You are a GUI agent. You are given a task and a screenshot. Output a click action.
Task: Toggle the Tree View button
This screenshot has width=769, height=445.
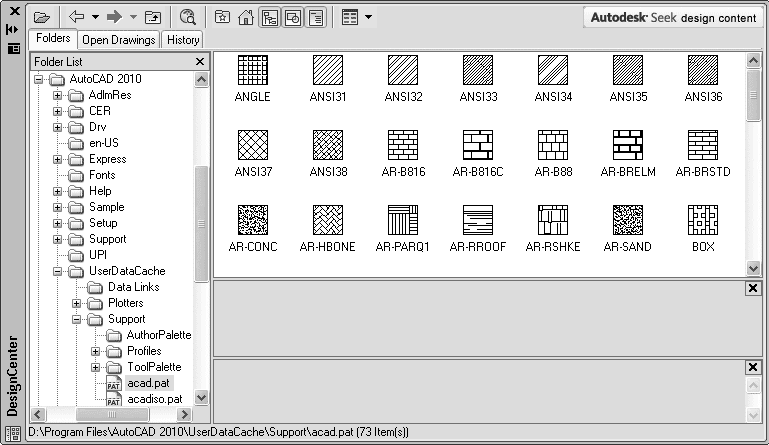click(270, 18)
